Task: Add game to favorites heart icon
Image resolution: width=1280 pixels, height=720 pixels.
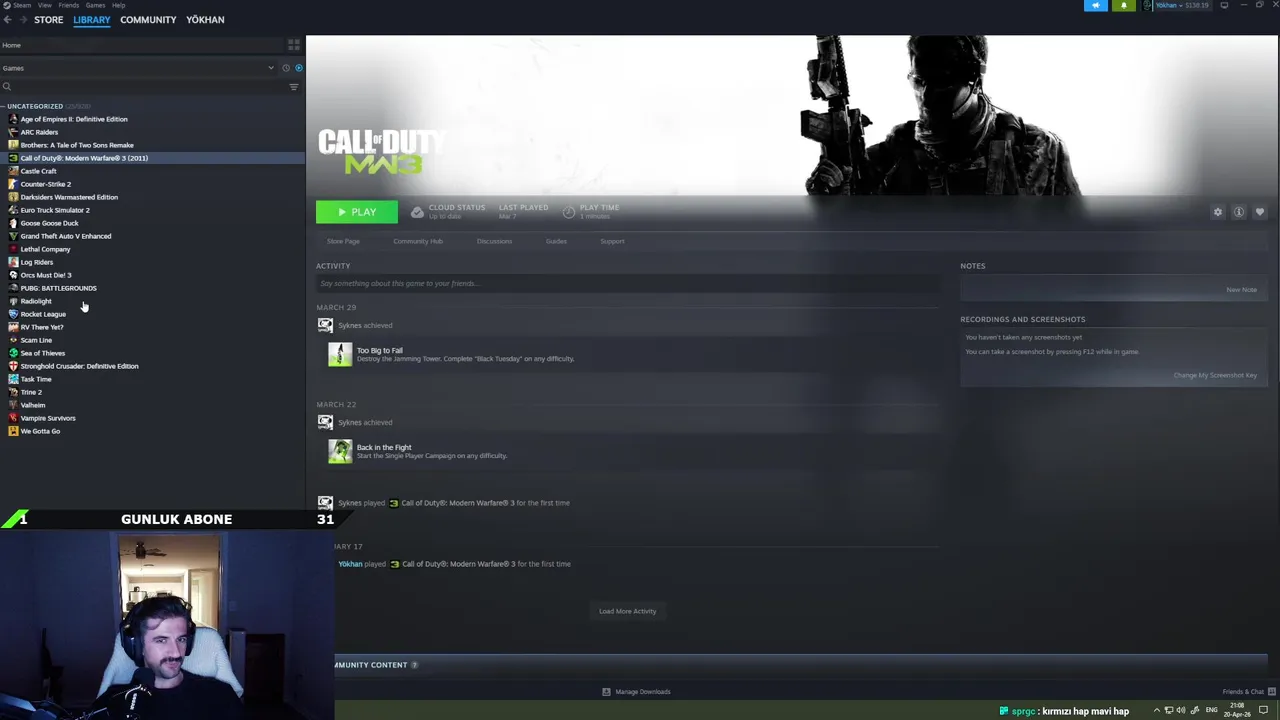Action: tap(1259, 212)
